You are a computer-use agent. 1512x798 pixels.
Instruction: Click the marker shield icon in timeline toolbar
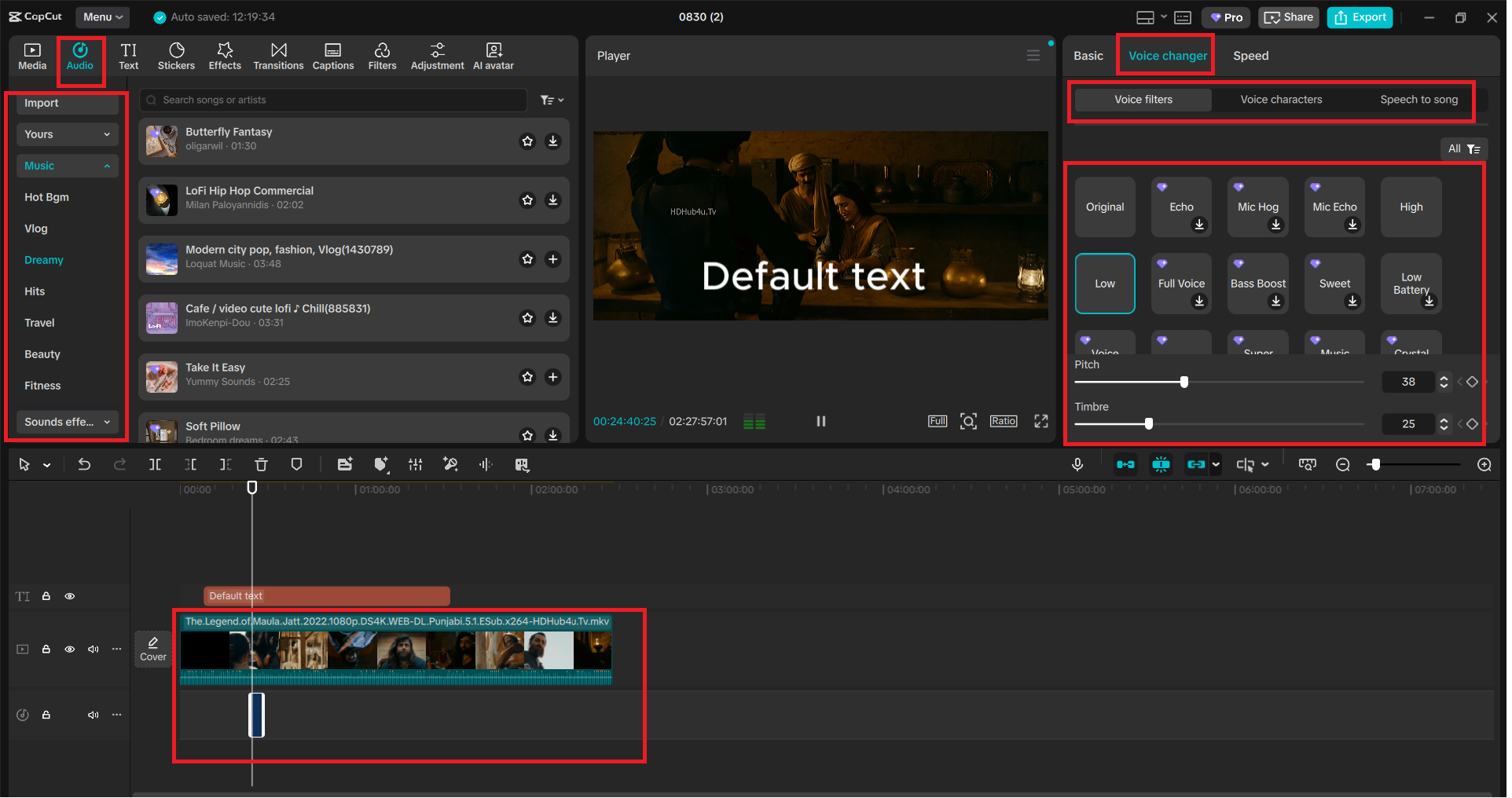click(x=296, y=465)
